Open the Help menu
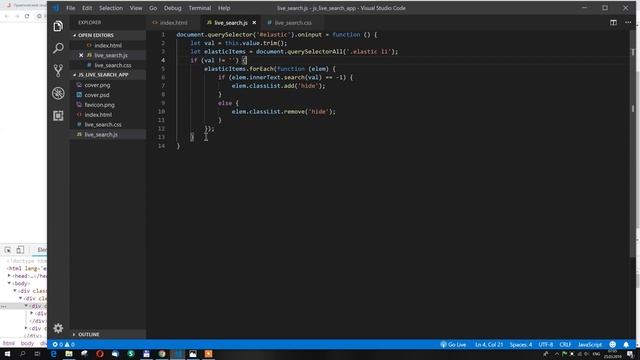The image size is (640, 360). click(x=224, y=8)
